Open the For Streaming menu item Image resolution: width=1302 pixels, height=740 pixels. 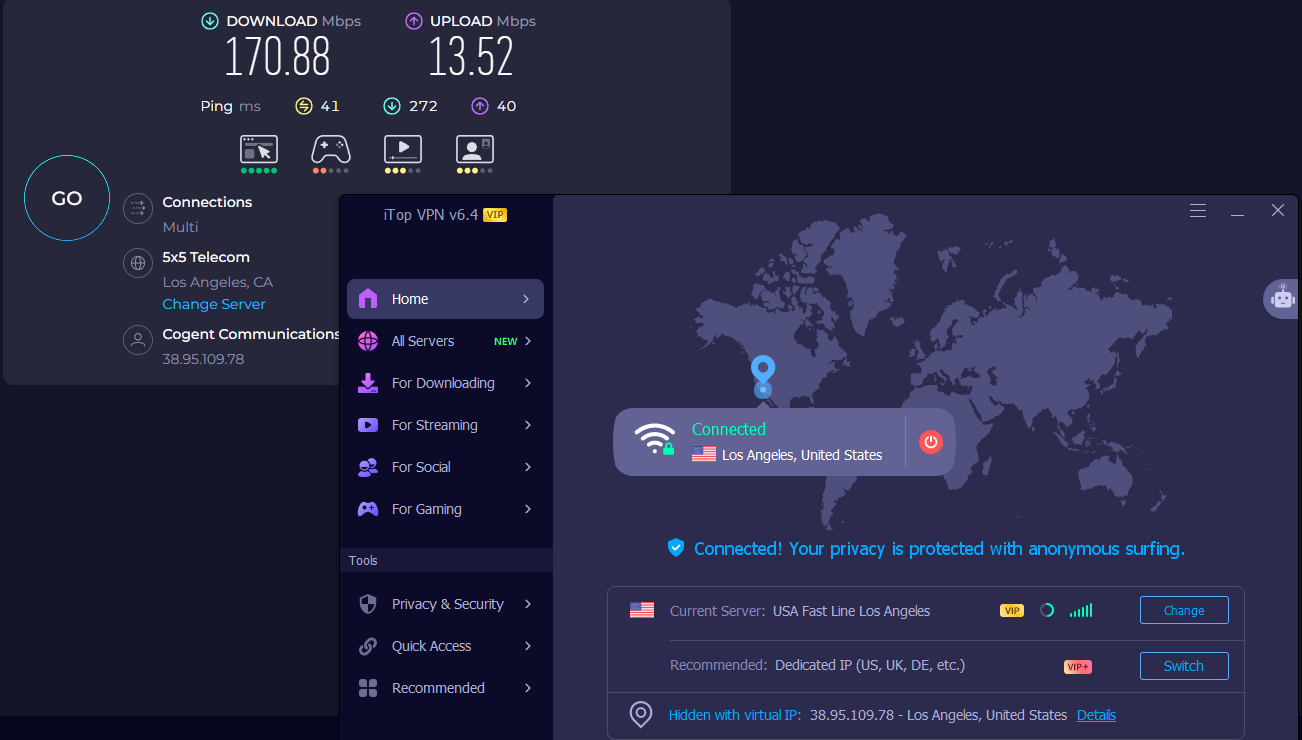click(x=434, y=425)
